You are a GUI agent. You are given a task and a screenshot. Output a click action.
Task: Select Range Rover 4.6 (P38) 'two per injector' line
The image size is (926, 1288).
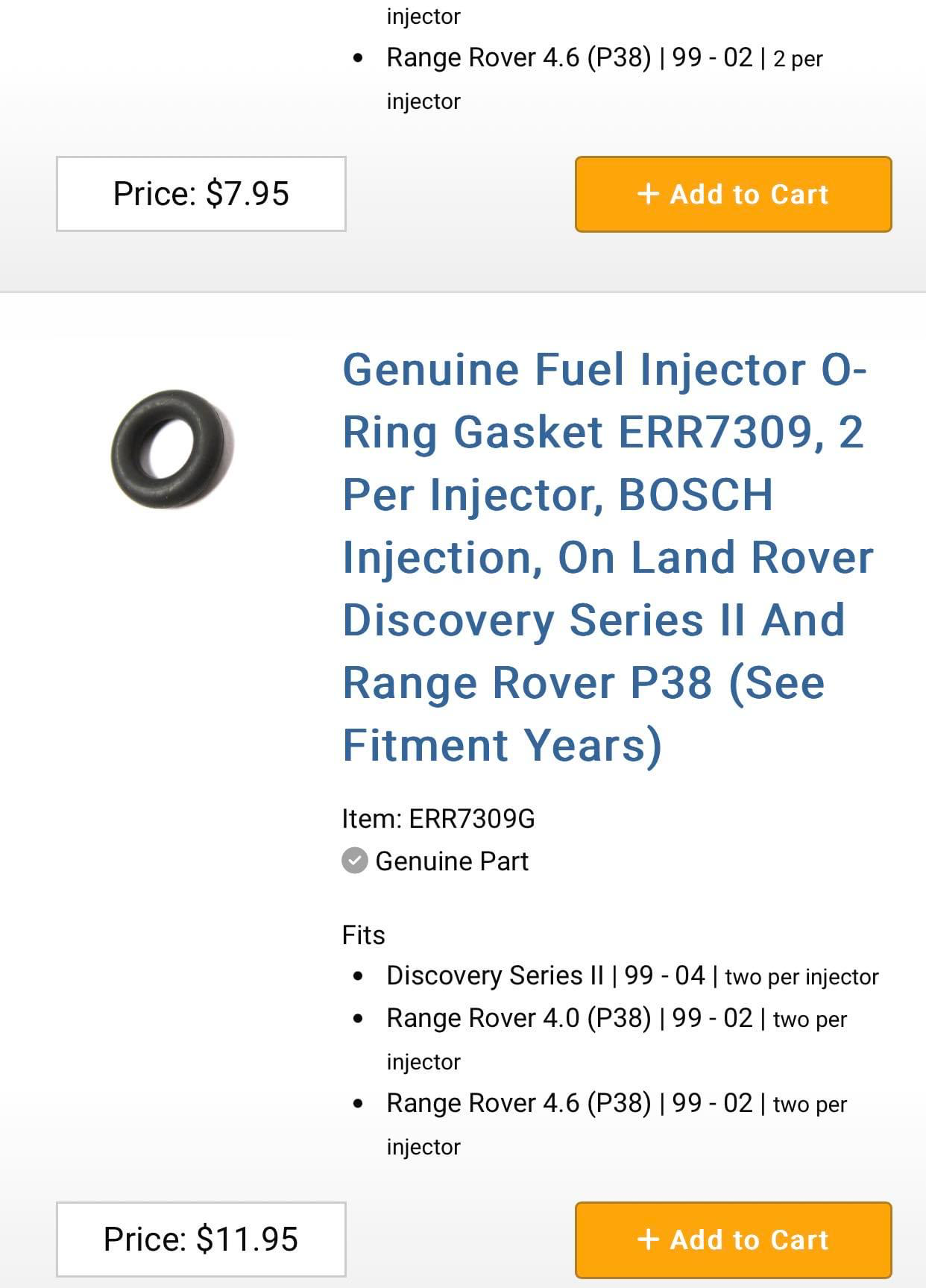[616, 1104]
